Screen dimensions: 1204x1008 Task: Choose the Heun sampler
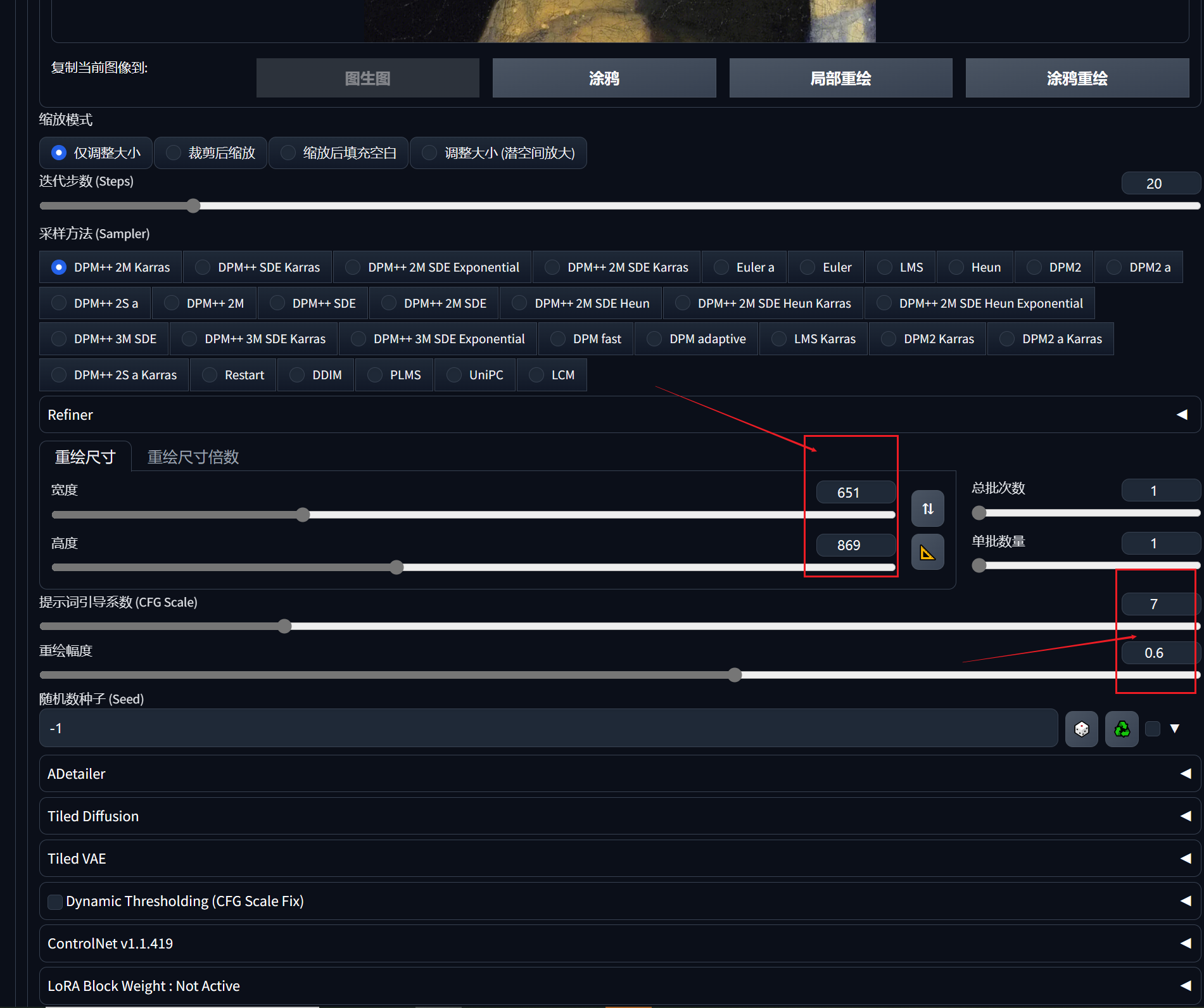coord(975,267)
